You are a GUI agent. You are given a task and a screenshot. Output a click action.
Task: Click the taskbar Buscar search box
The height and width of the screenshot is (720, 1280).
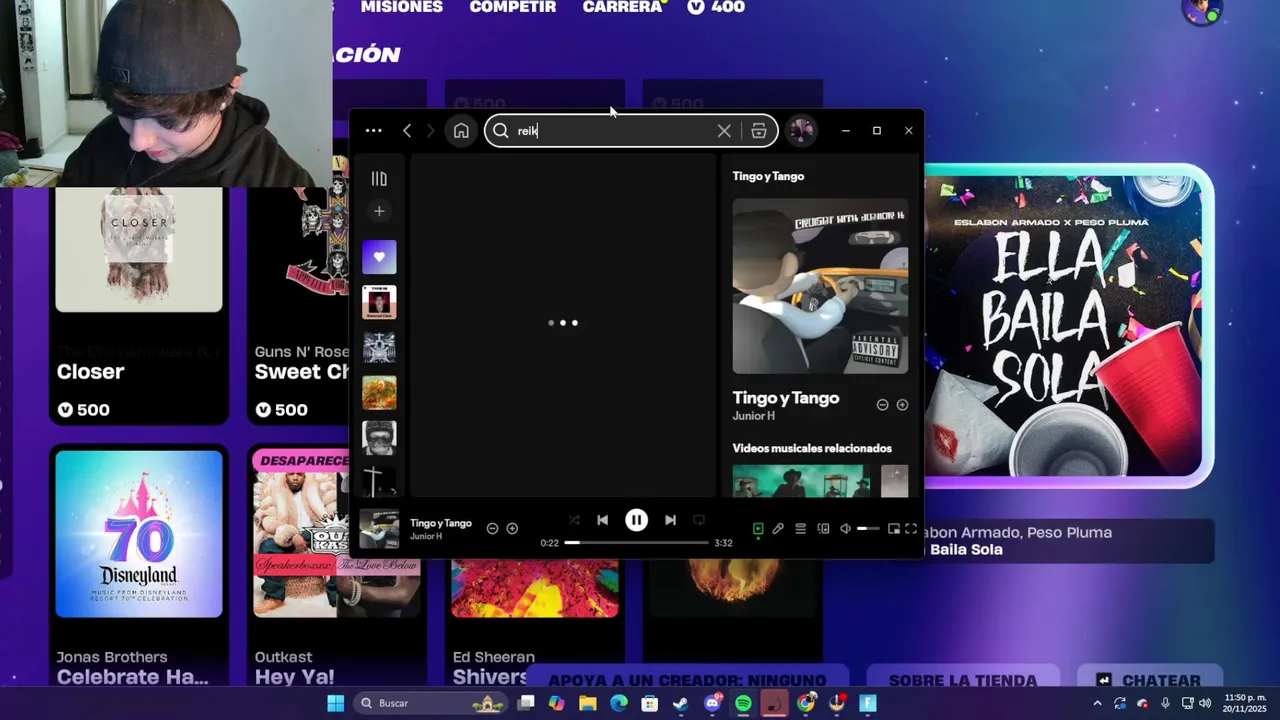click(x=430, y=703)
